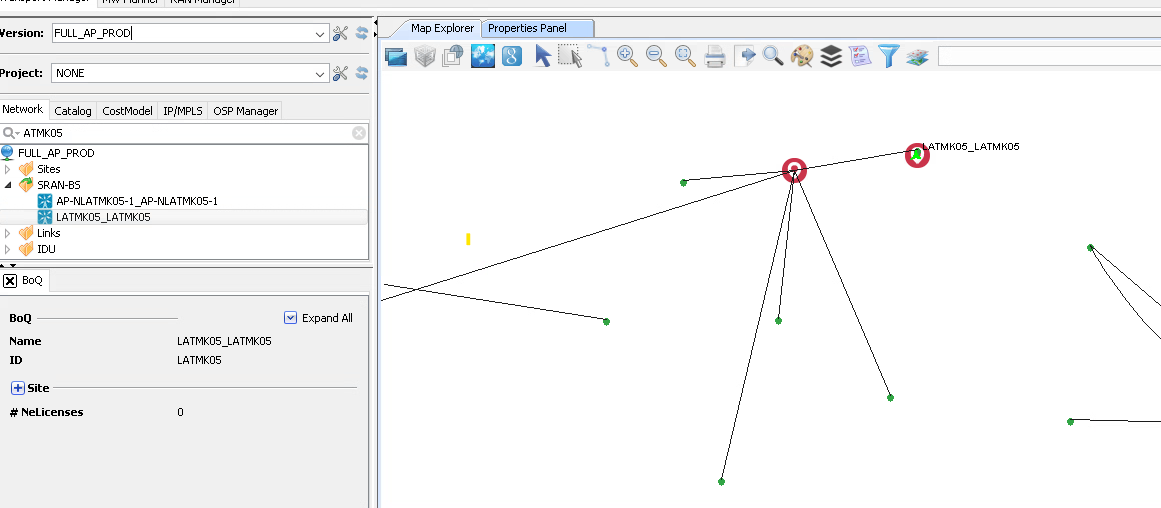The height and width of the screenshot is (508, 1161).
Task: Open Google map background icon
Action: pyautogui.click(x=512, y=56)
